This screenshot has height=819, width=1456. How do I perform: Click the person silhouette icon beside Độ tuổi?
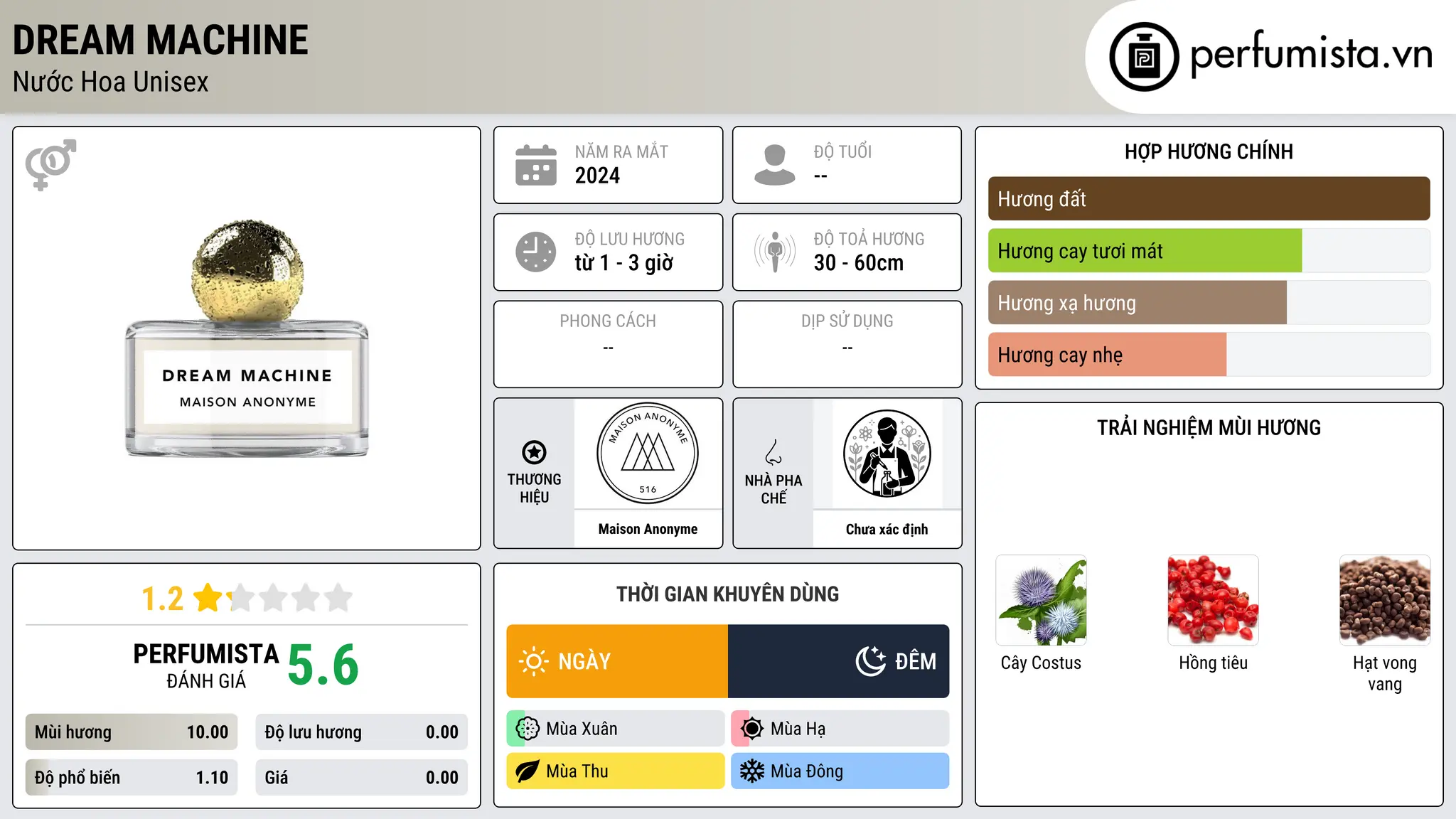pos(775,165)
